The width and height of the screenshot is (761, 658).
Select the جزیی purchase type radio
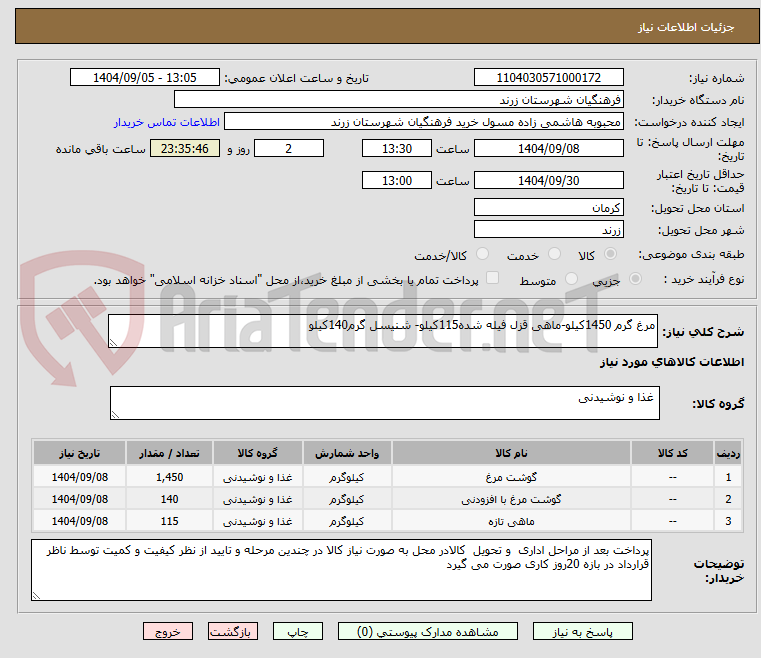(x=635, y=279)
